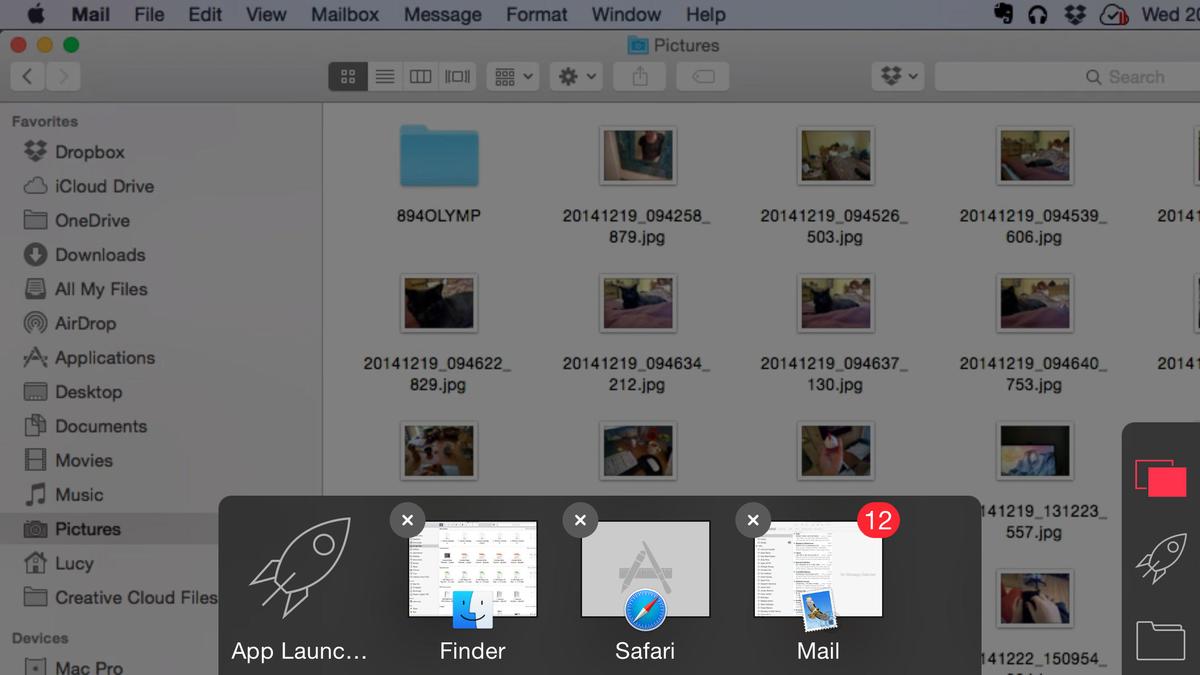The image size is (1200, 675).
Task: Select thumbnail 20141219_094258_879.jpg
Action: tap(638, 156)
